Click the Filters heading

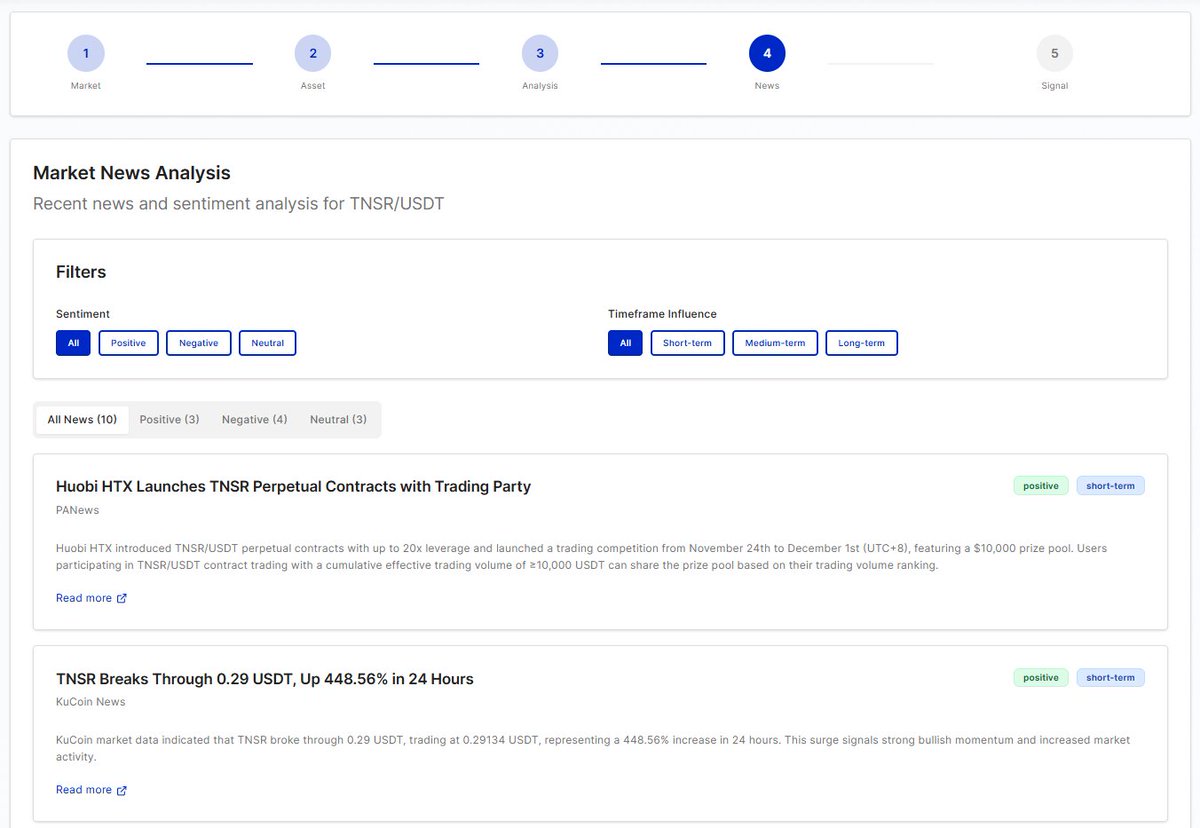pos(81,272)
